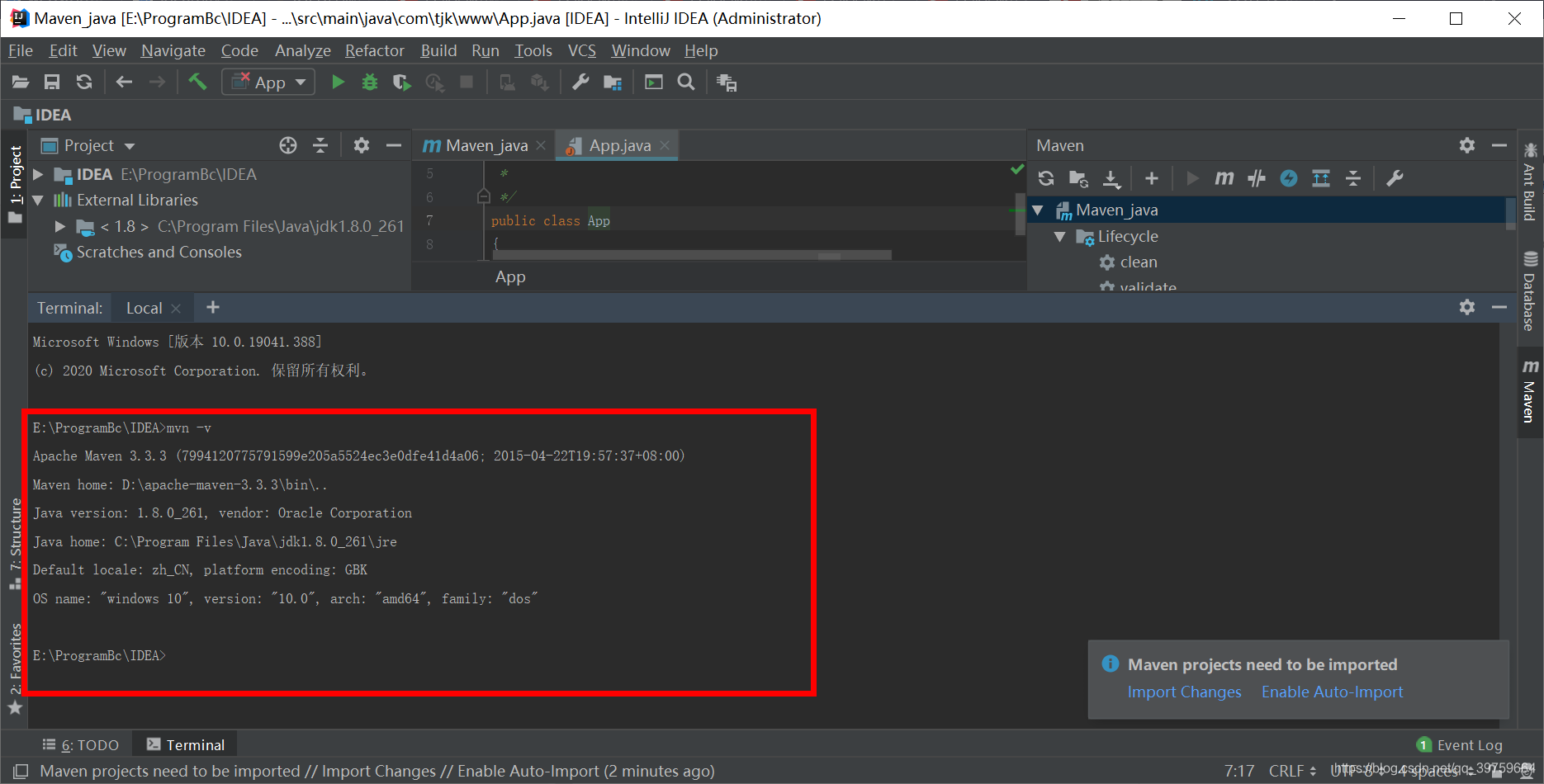Hide the Terminal panel with minus icon
1544x784 pixels.
1499,307
